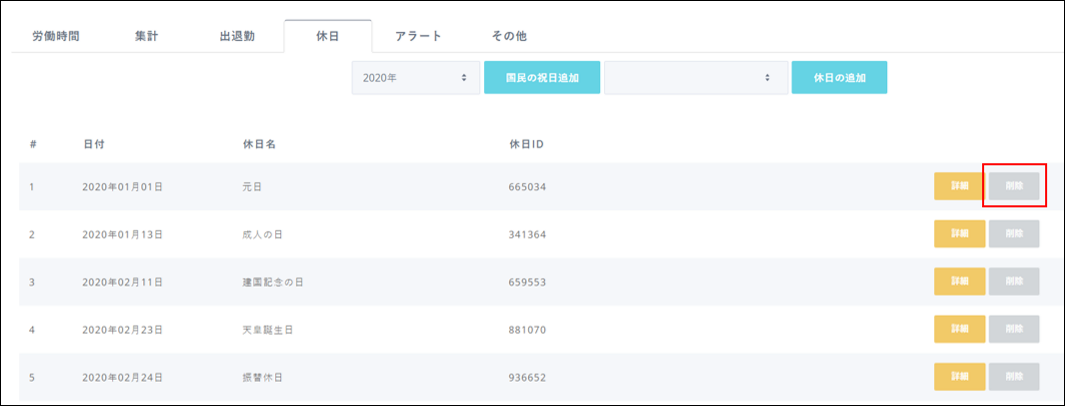Click 削除 for 振替休日 row
This screenshot has width=1065, height=406.
[x=1014, y=377]
